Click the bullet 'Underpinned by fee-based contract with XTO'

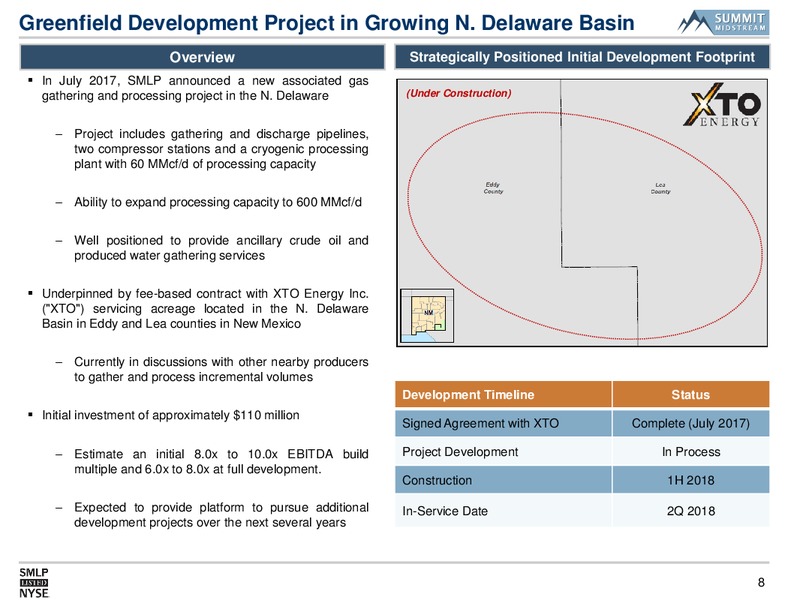tap(205, 309)
